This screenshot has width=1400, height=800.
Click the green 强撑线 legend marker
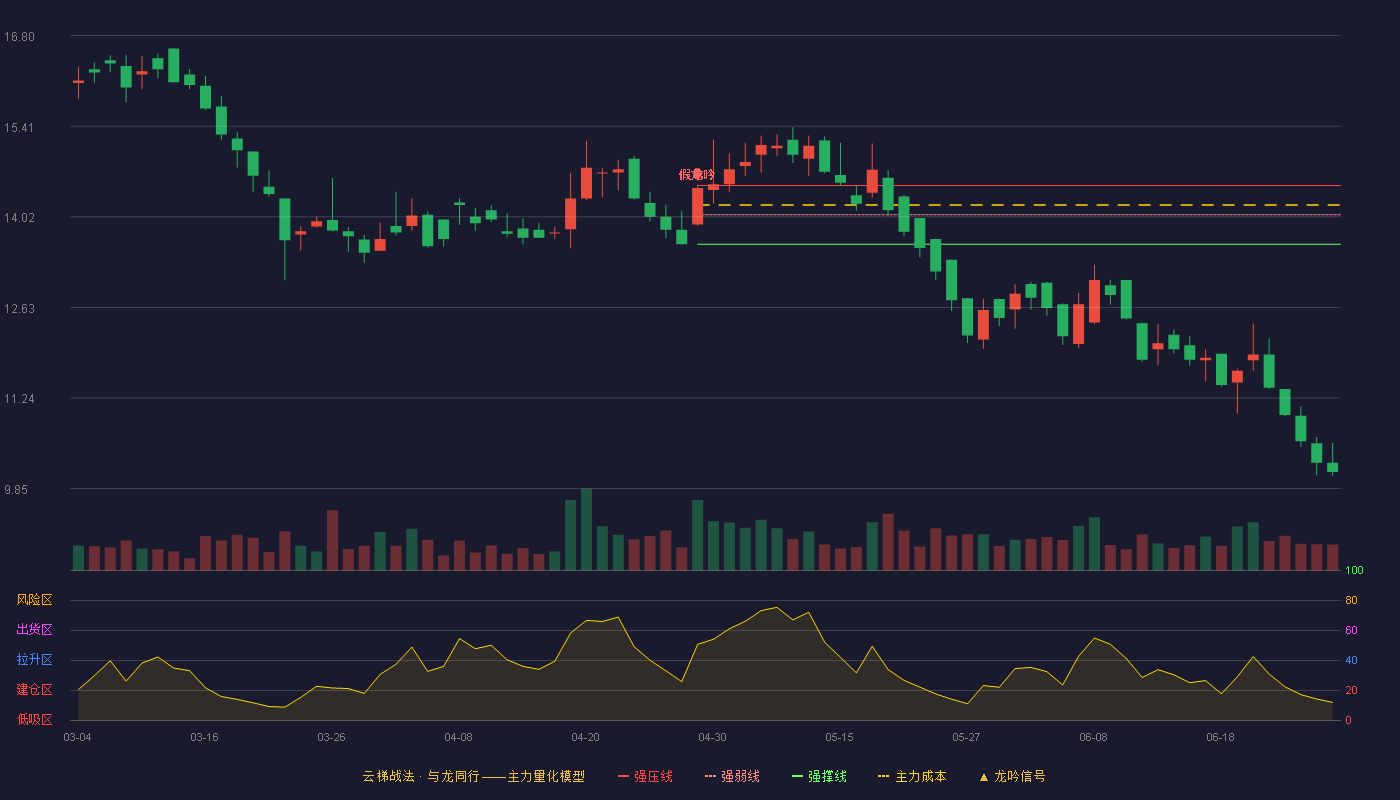[798, 776]
